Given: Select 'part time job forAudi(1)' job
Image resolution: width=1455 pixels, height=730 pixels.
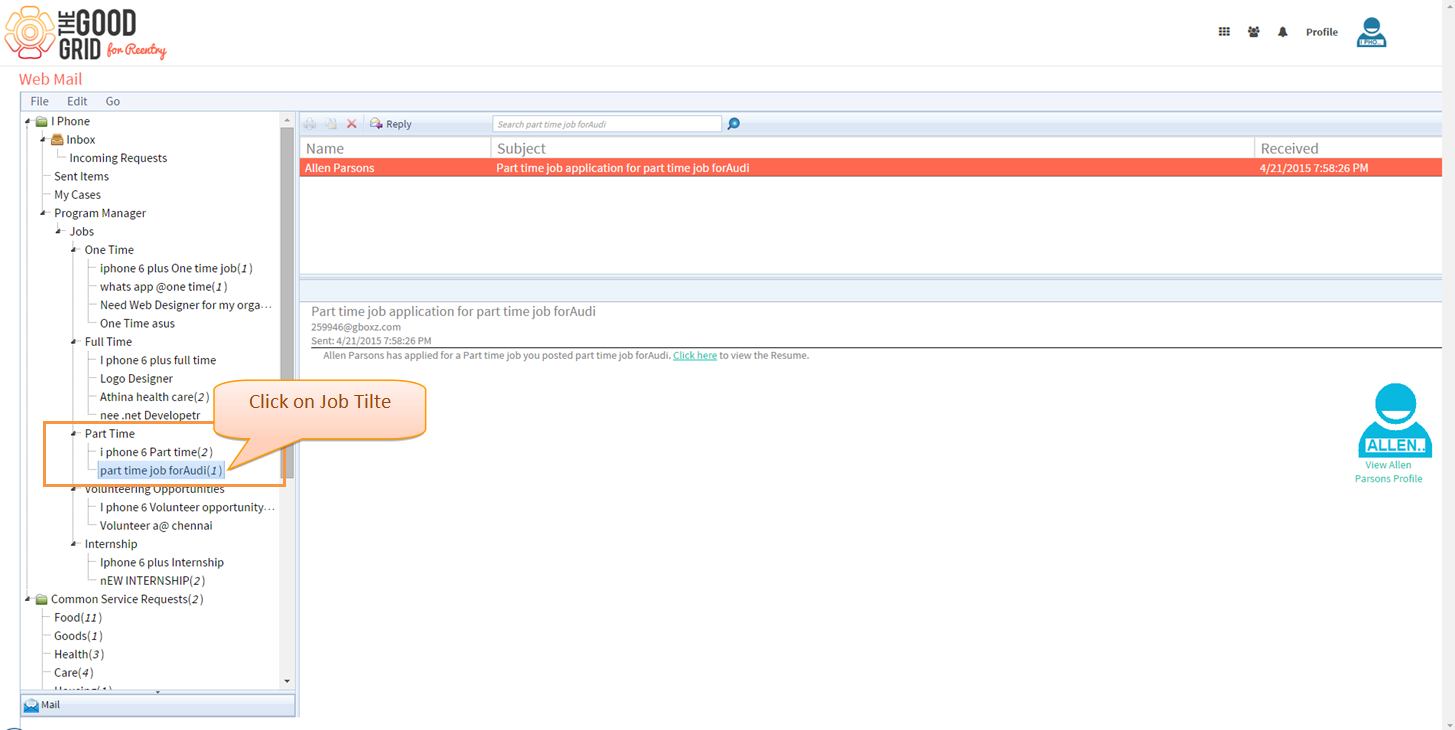Looking at the screenshot, I should (161, 471).
